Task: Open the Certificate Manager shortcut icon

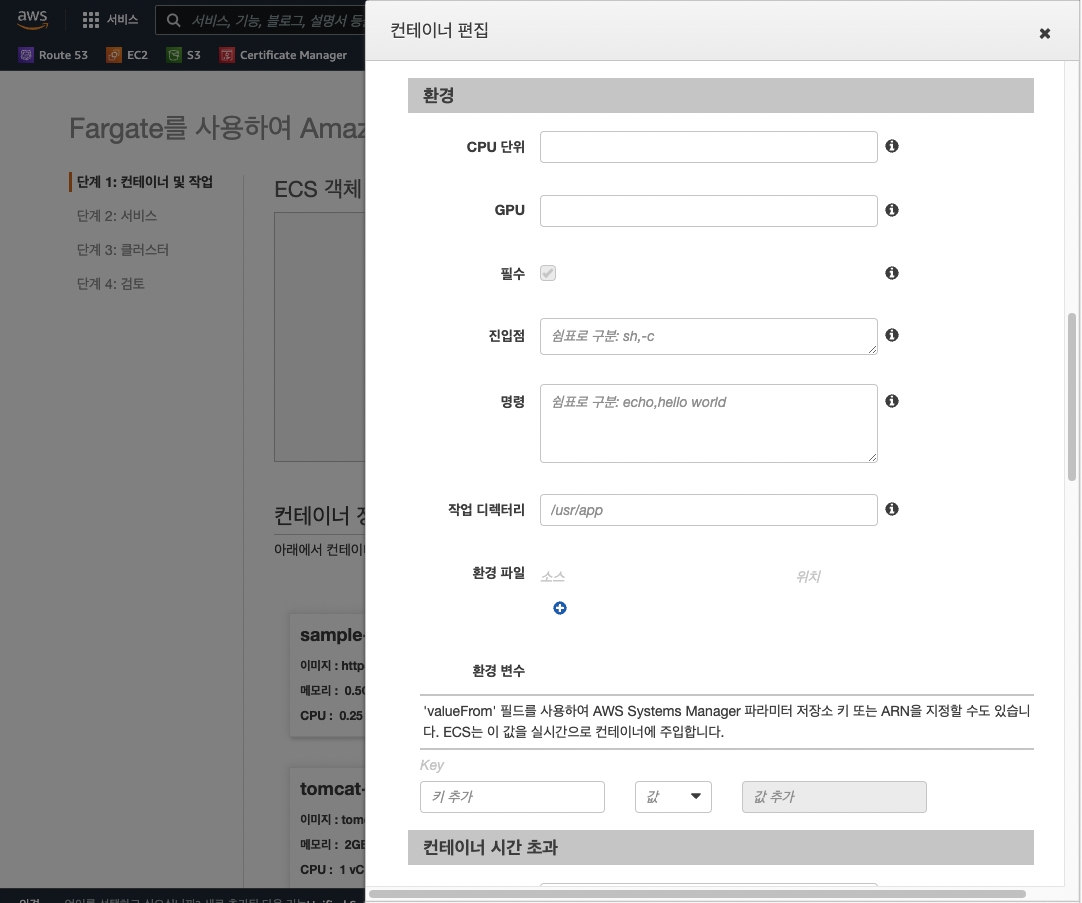Action: tap(227, 55)
